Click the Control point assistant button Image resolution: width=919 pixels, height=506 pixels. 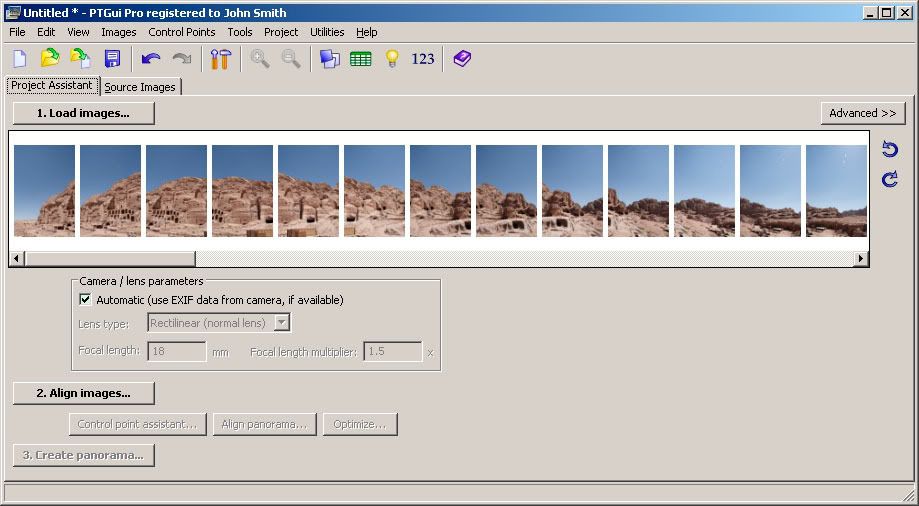point(138,424)
